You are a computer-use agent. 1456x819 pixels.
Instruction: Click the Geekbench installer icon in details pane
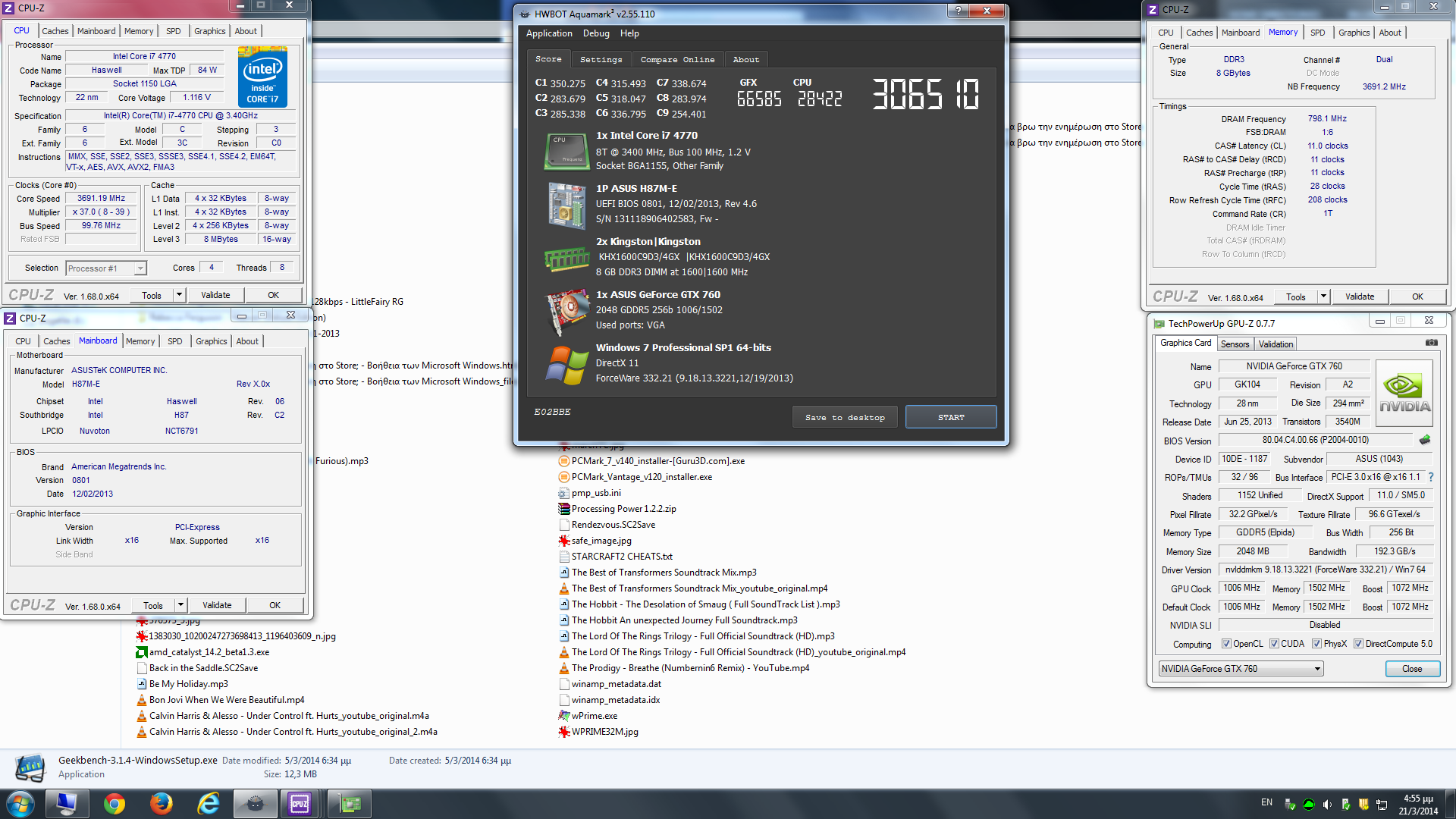(x=30, y=767)
